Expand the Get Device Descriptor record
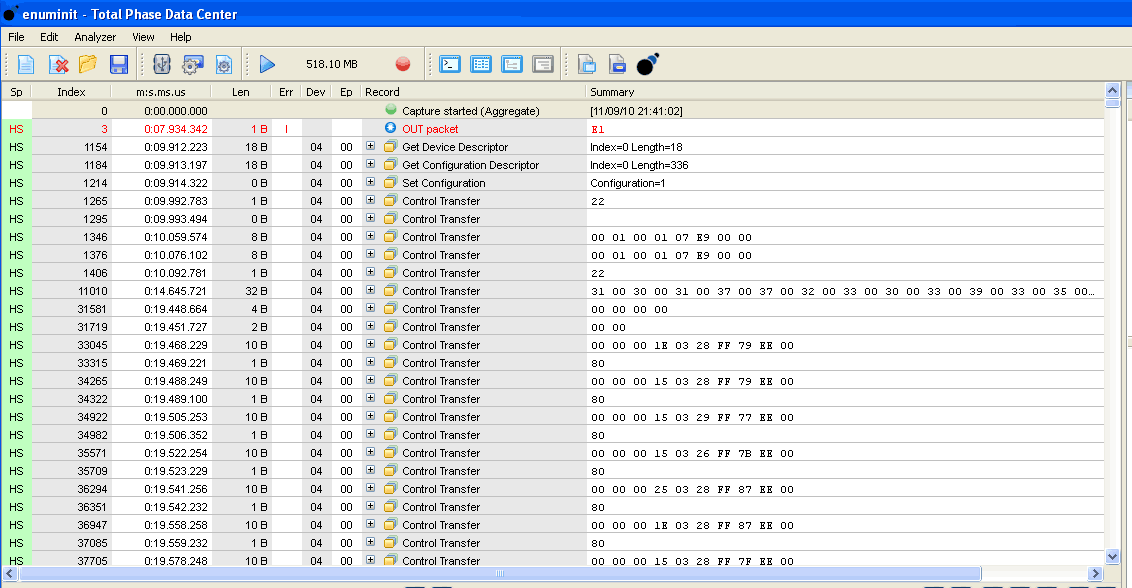Viewport: 1132px width, 588px height. pos(370,146)
